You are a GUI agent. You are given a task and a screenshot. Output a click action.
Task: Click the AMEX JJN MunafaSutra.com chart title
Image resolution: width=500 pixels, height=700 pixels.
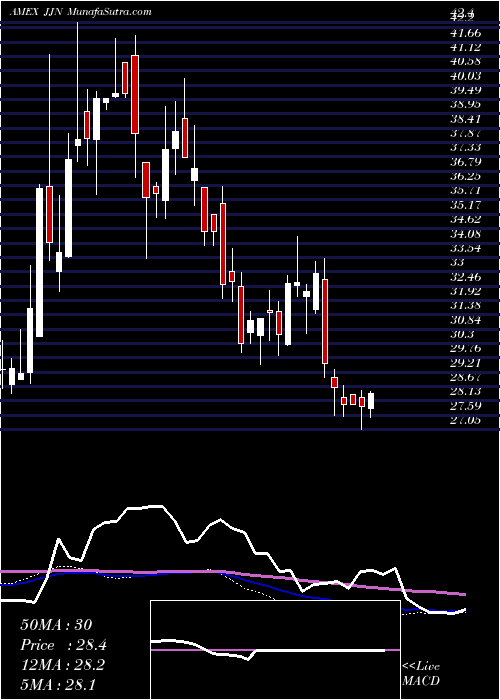tap(80, 12)
